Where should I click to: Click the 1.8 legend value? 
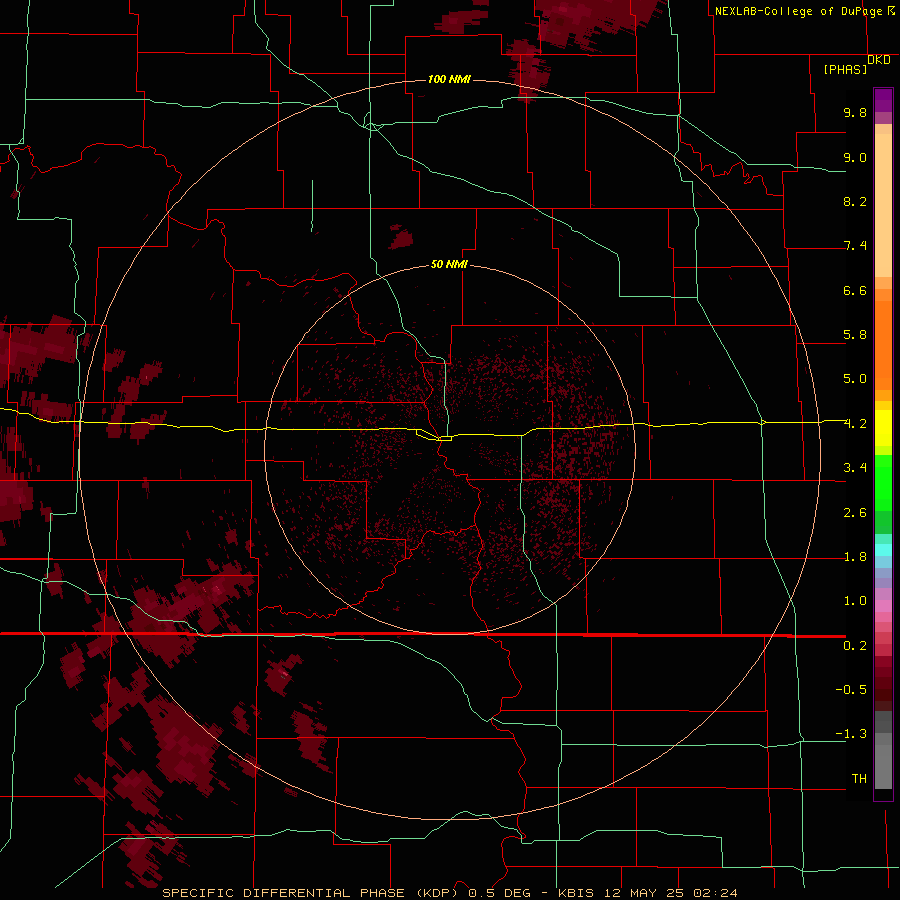[855, 557]
